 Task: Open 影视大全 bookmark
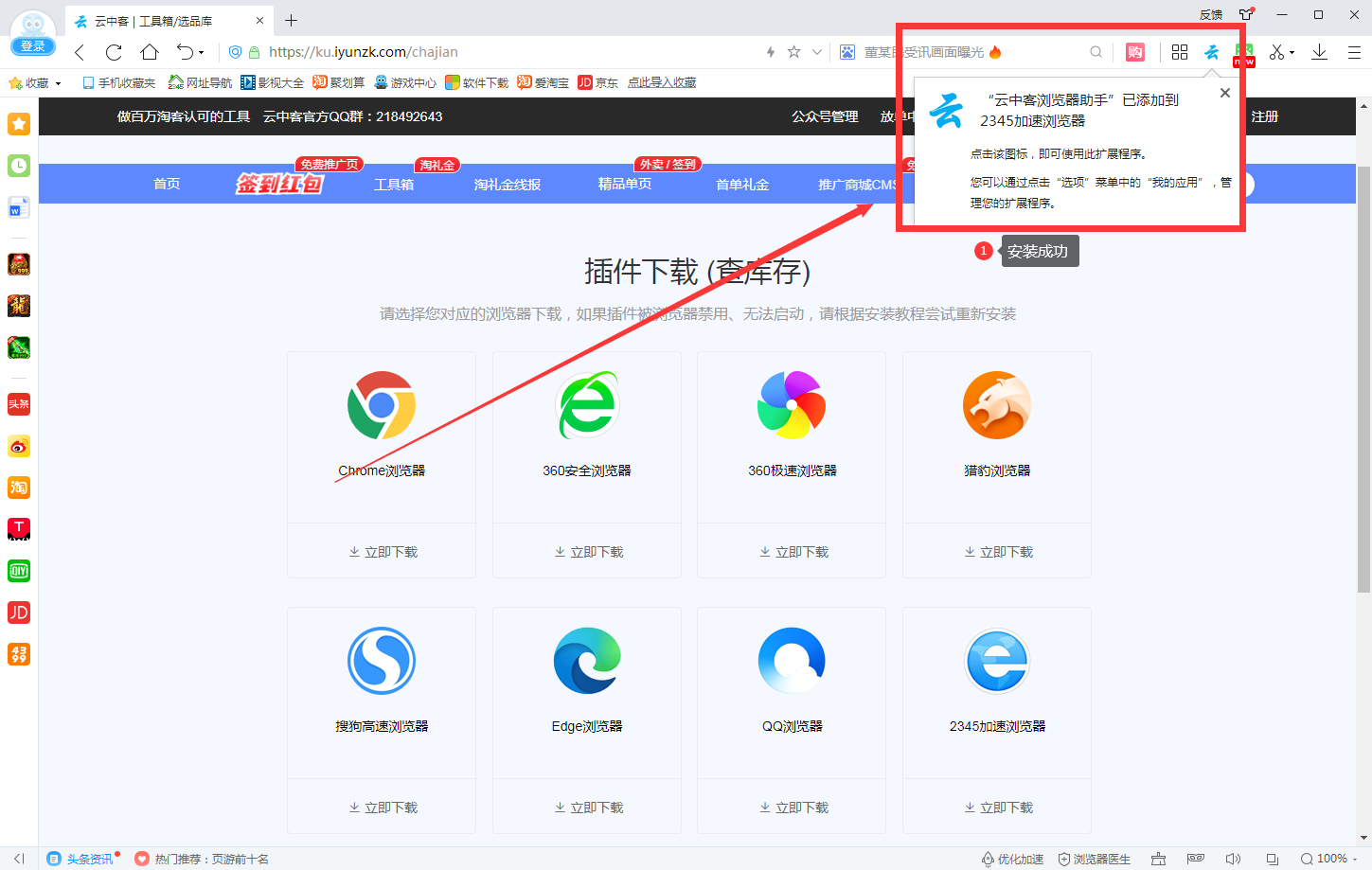click(272, 83)
